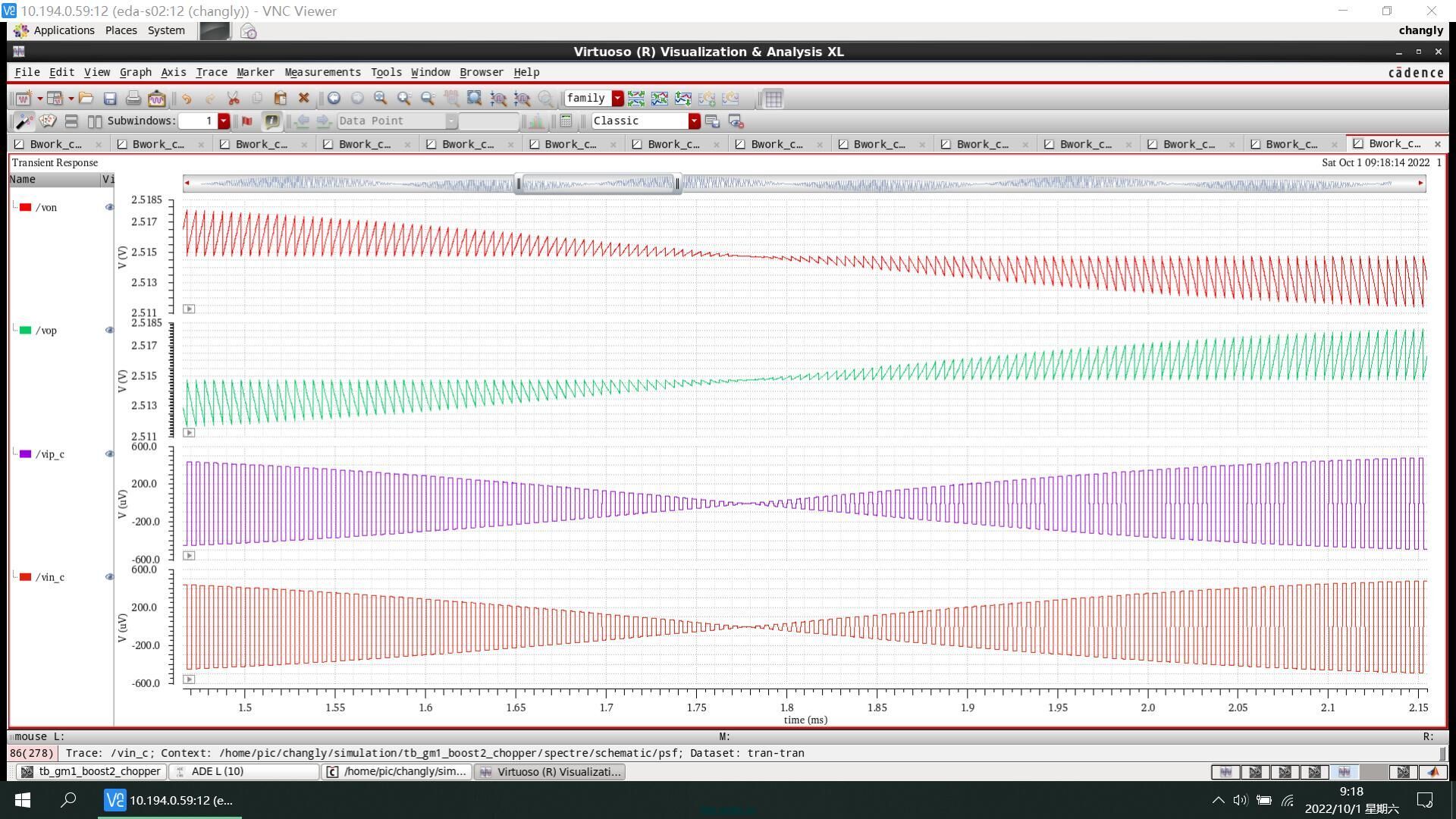Image resolution: width=1456 pixels, height=819 pixels.
Task: Toggle visibility eye of /von trace
Action: tap(109, 207)
